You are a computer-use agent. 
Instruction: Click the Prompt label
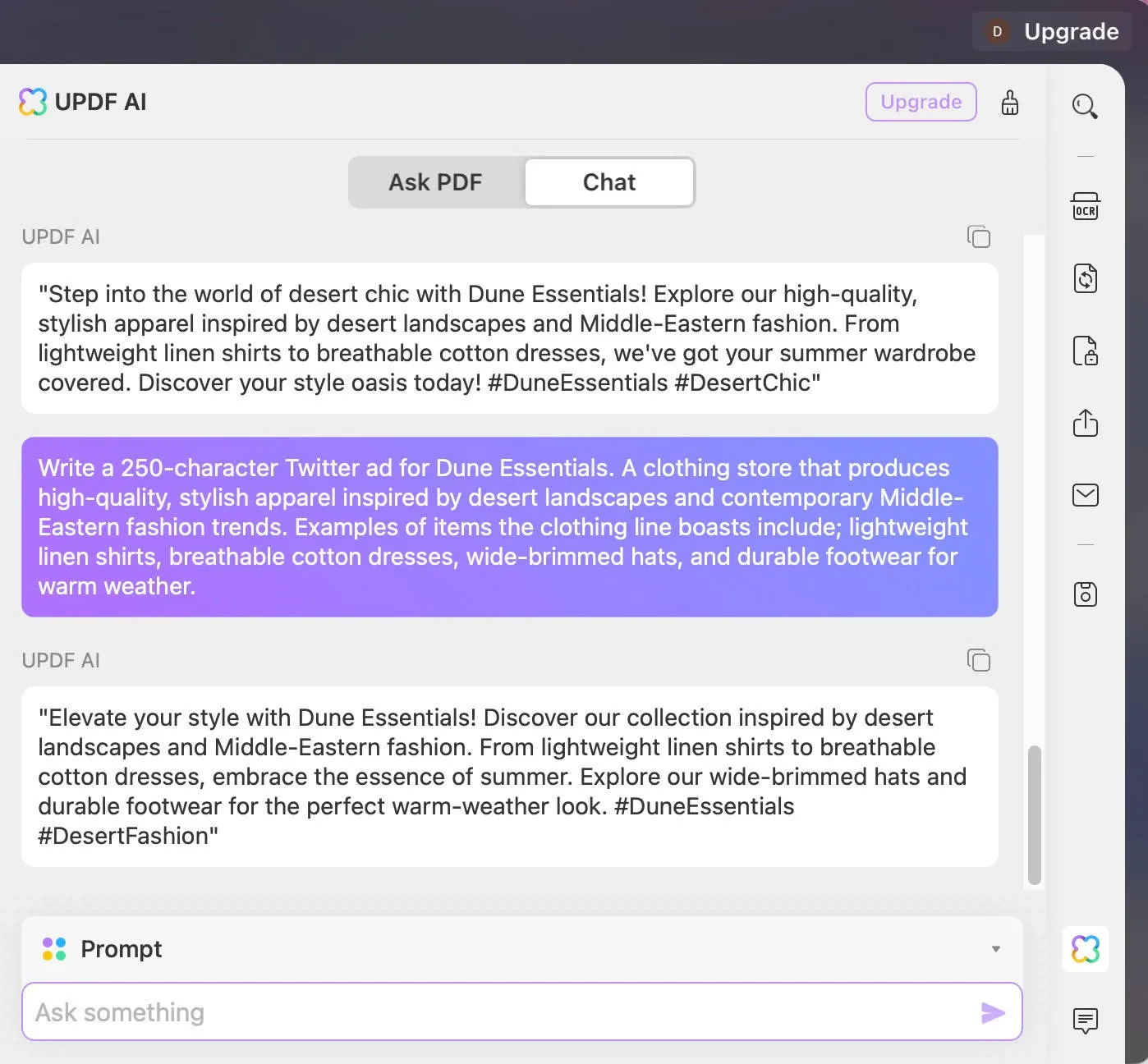[x=121, y=949]
